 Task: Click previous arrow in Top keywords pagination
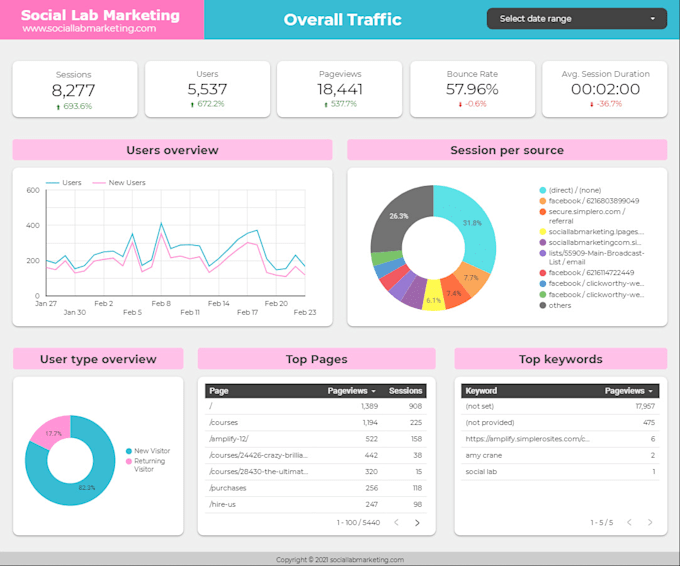click(629, 522)
